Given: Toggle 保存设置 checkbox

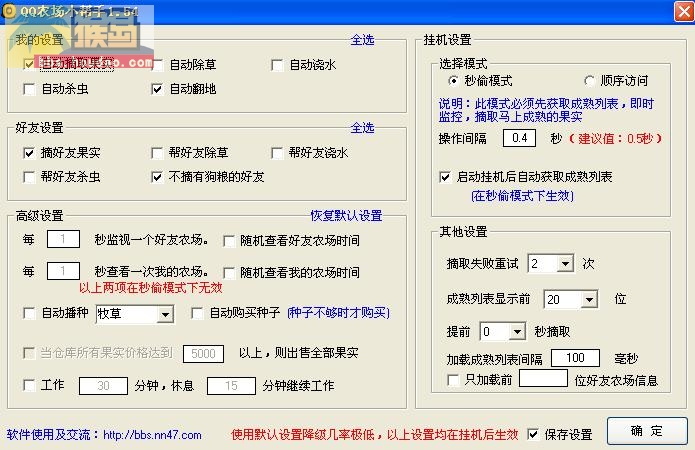Looking at the screenshot, I should (533, 434).
